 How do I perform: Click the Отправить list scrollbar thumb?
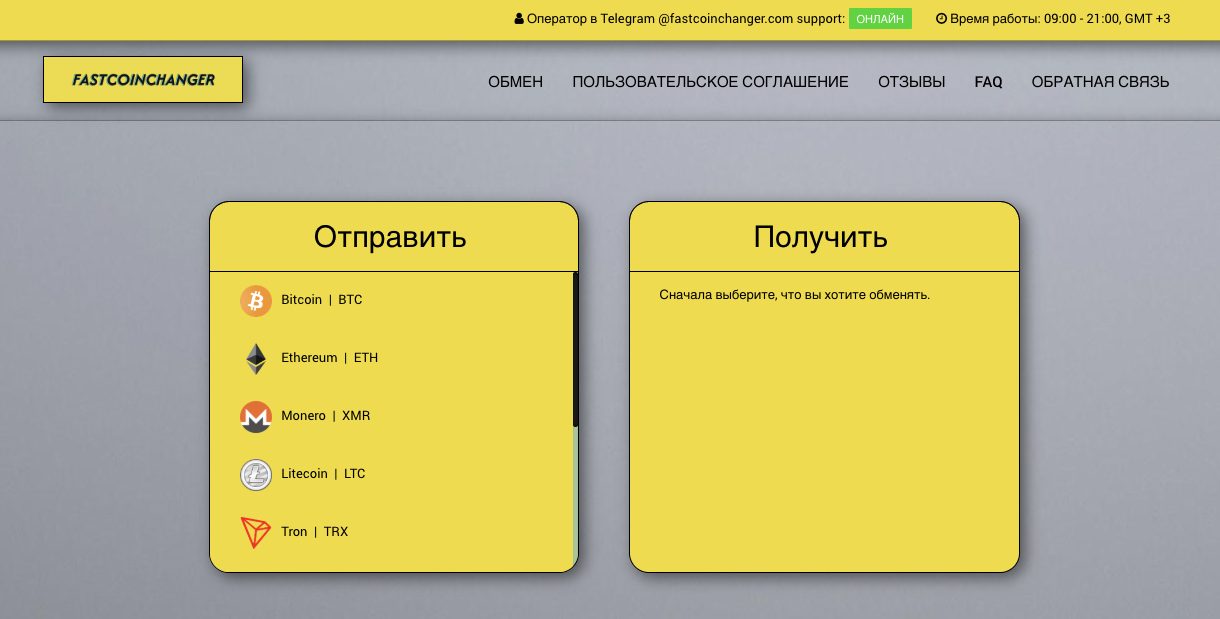click(575, 350)
